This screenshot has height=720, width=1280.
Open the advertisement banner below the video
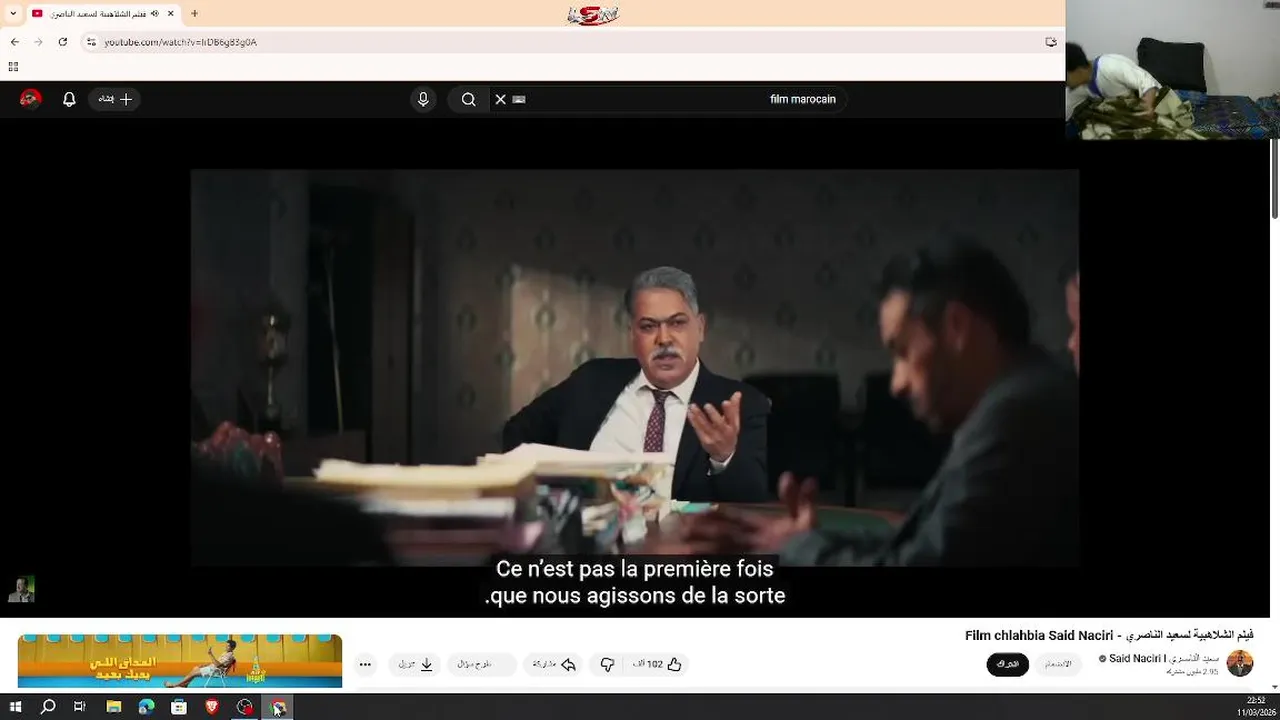coord(180,661)
